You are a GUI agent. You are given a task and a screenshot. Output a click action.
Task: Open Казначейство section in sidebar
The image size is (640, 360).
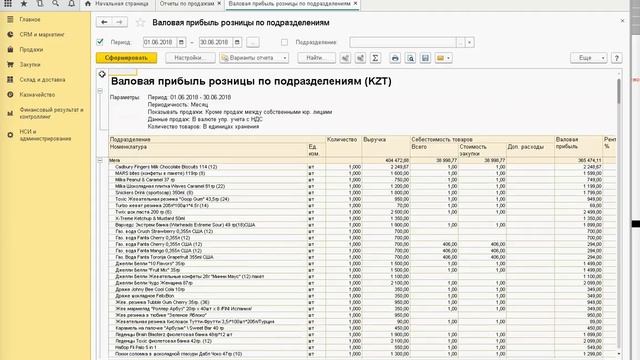coord(37,95)
